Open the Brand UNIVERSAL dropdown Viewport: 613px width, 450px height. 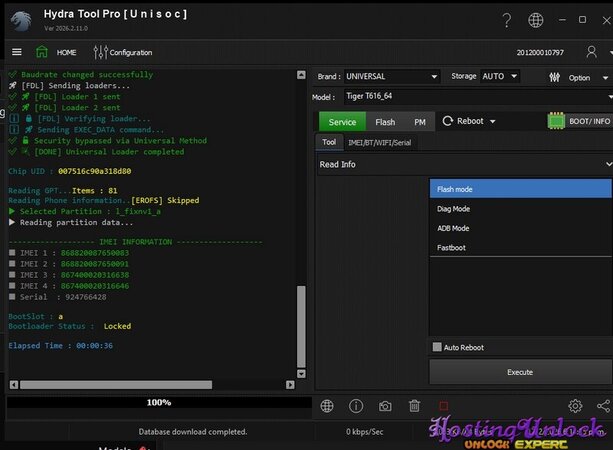tap(392, 76)
